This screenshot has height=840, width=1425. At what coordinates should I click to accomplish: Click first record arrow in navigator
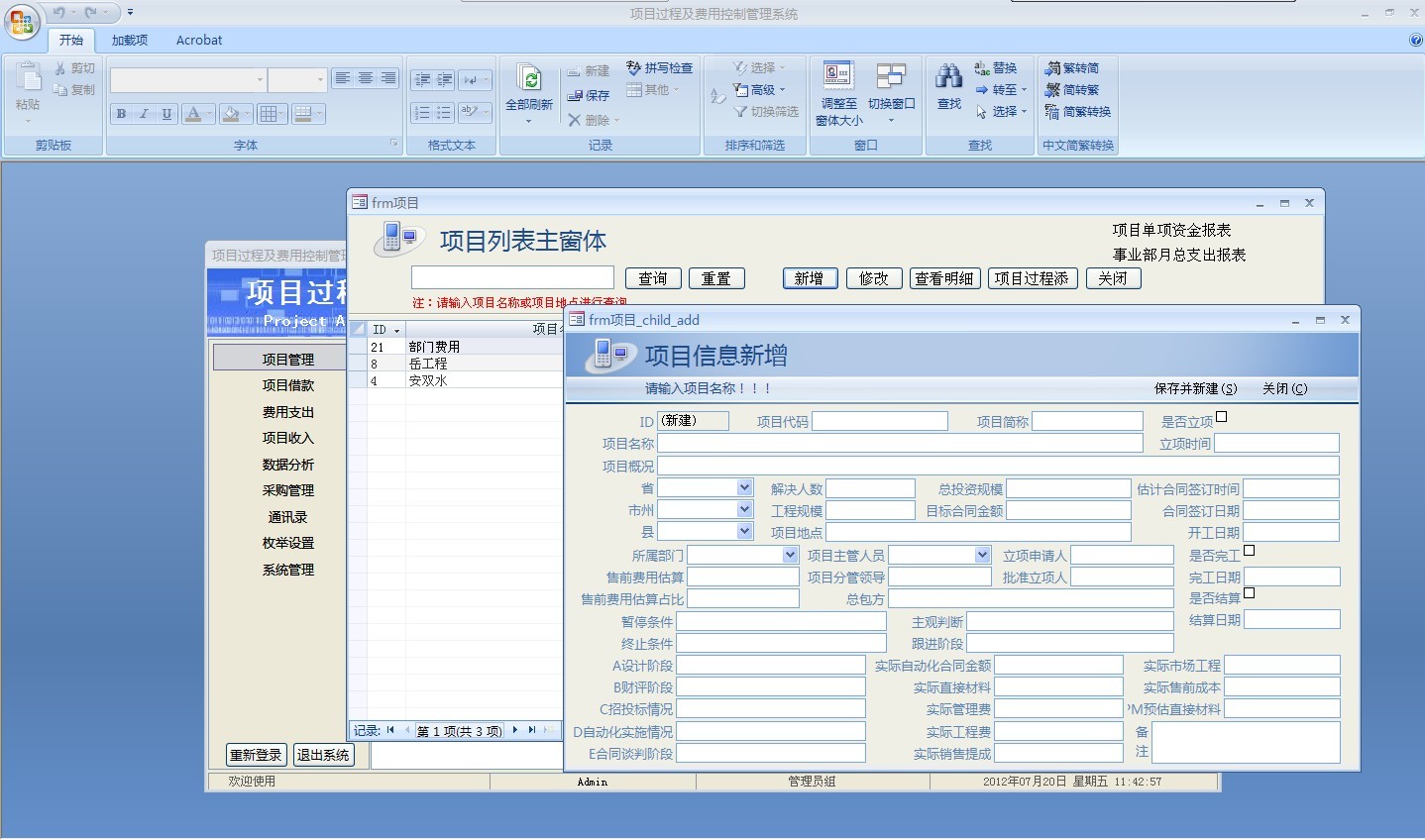[x=390, y=730]
